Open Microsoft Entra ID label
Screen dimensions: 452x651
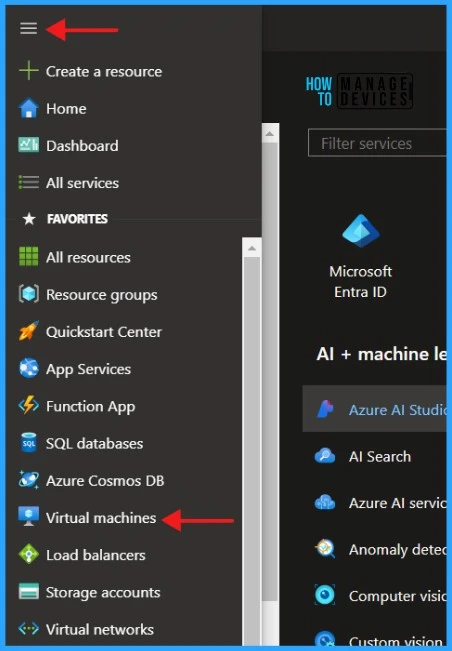(x=360, y=281)
